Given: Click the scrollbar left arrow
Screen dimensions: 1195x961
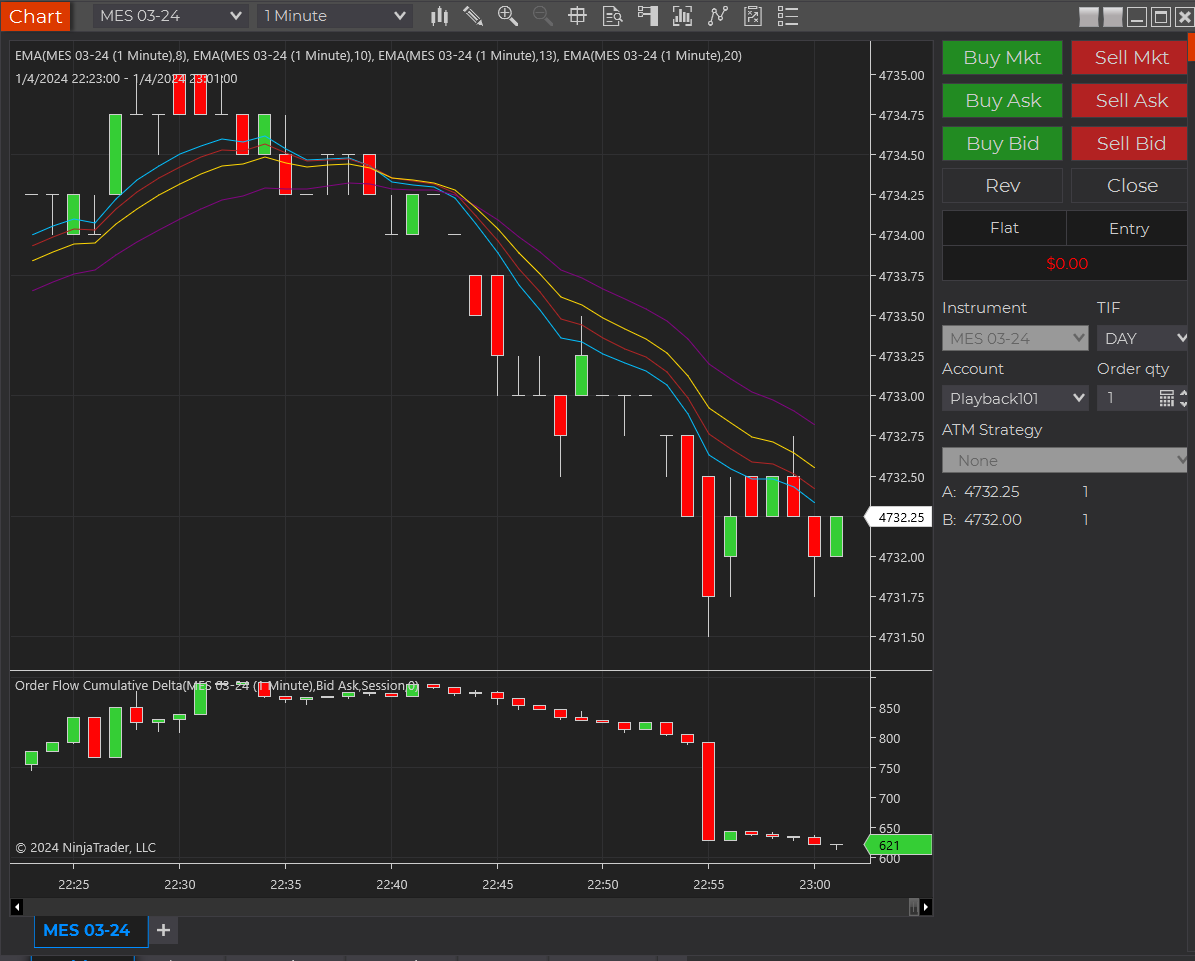Looking at the screenshot, I should (17, 907).
